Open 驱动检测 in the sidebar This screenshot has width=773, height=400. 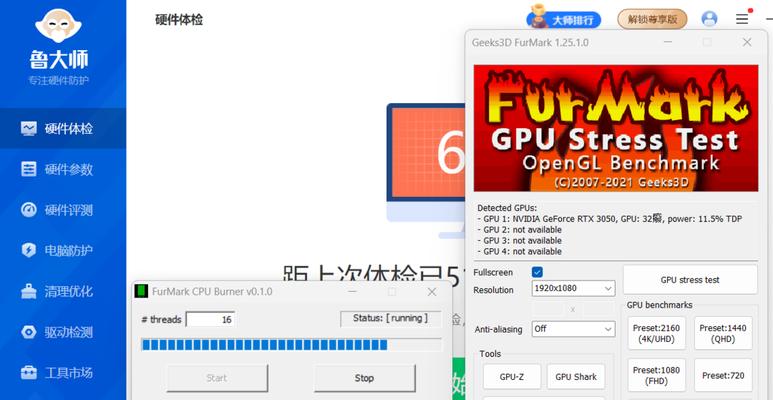click(x=63, y=332)
